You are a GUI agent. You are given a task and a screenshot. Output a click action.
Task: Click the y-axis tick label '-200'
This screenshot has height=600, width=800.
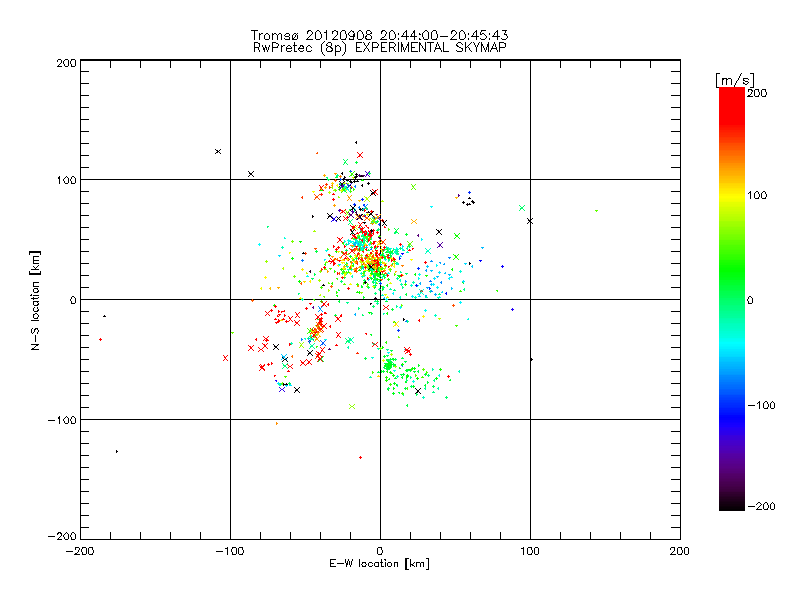pos(62,536)
